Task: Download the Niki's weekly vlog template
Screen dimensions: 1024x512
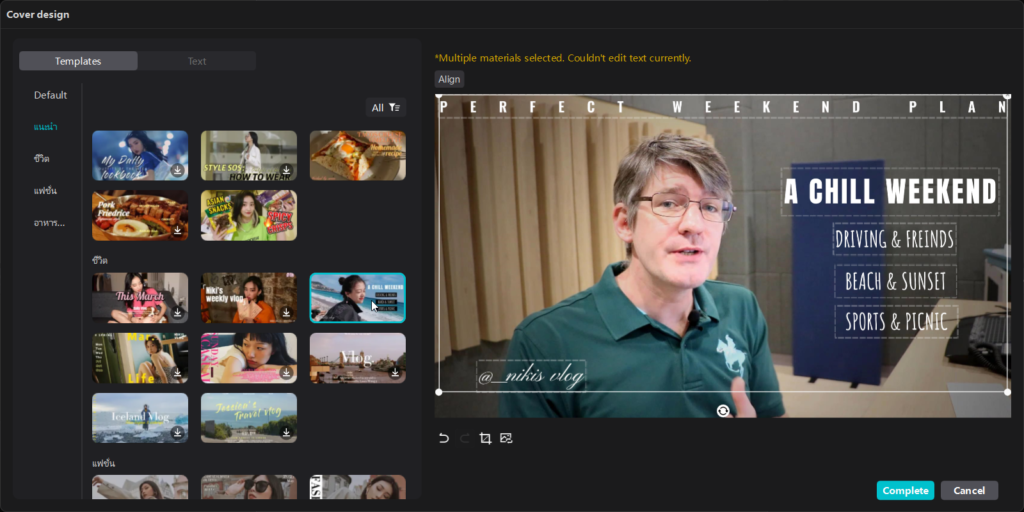Action: pyautogui.click(x=286, y=313)
